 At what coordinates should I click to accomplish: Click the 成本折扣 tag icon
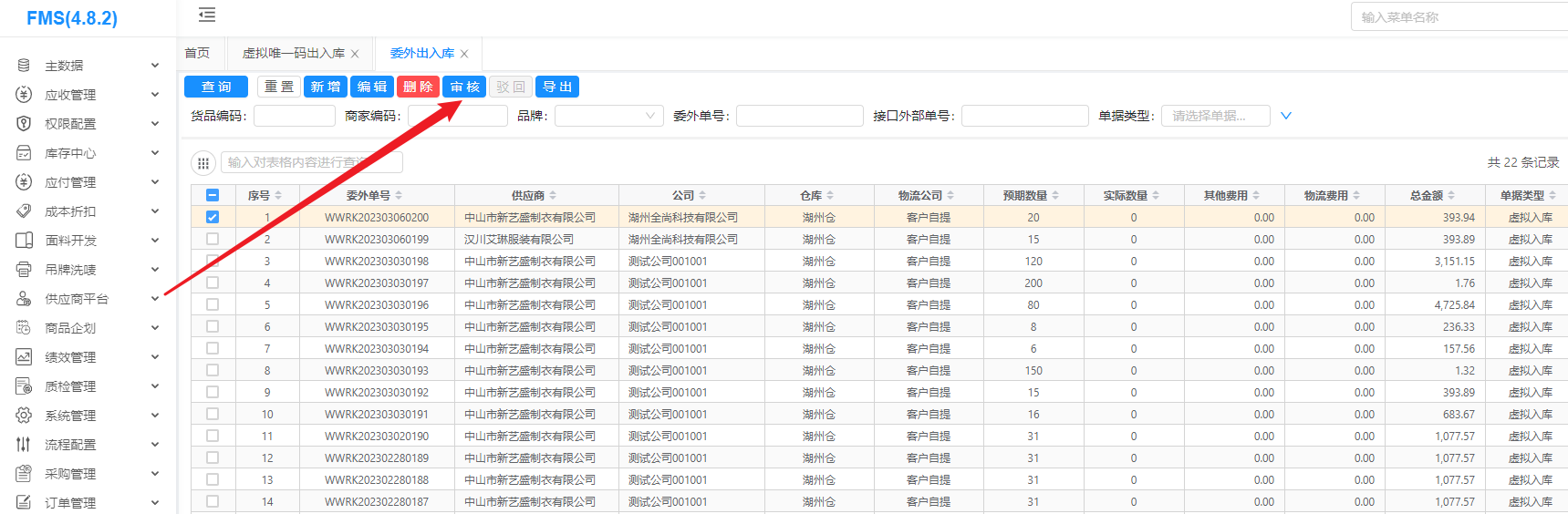click(24, 211)
